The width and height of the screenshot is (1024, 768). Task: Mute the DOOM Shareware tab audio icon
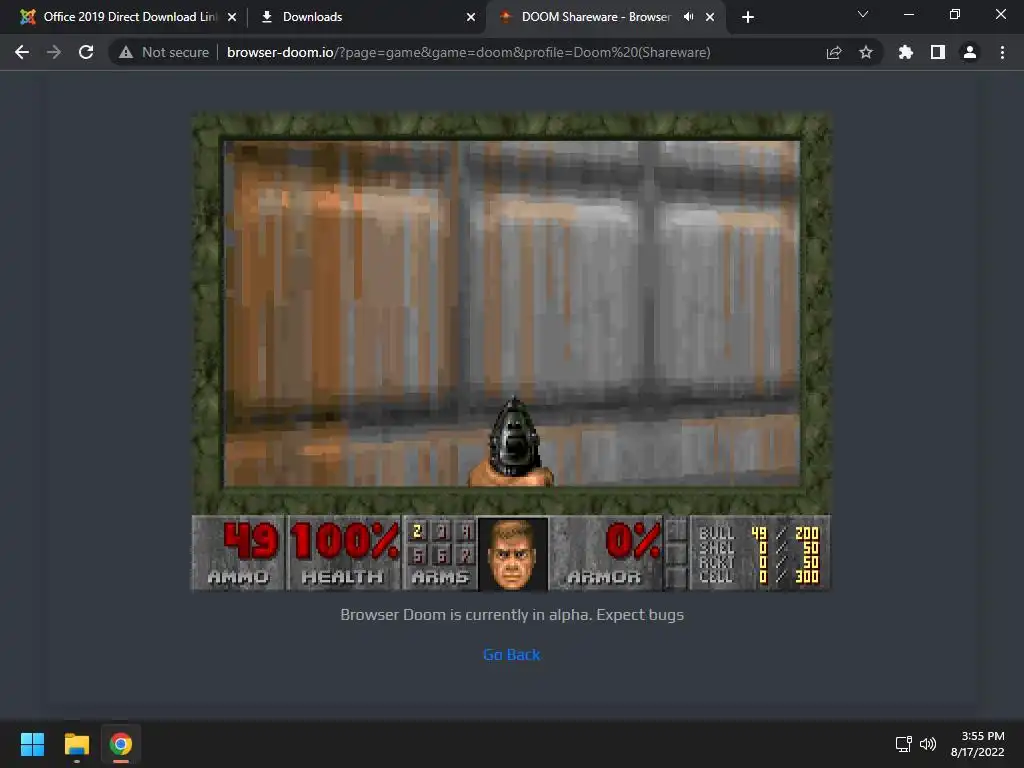pyautogui.click(x=688, y=17)
